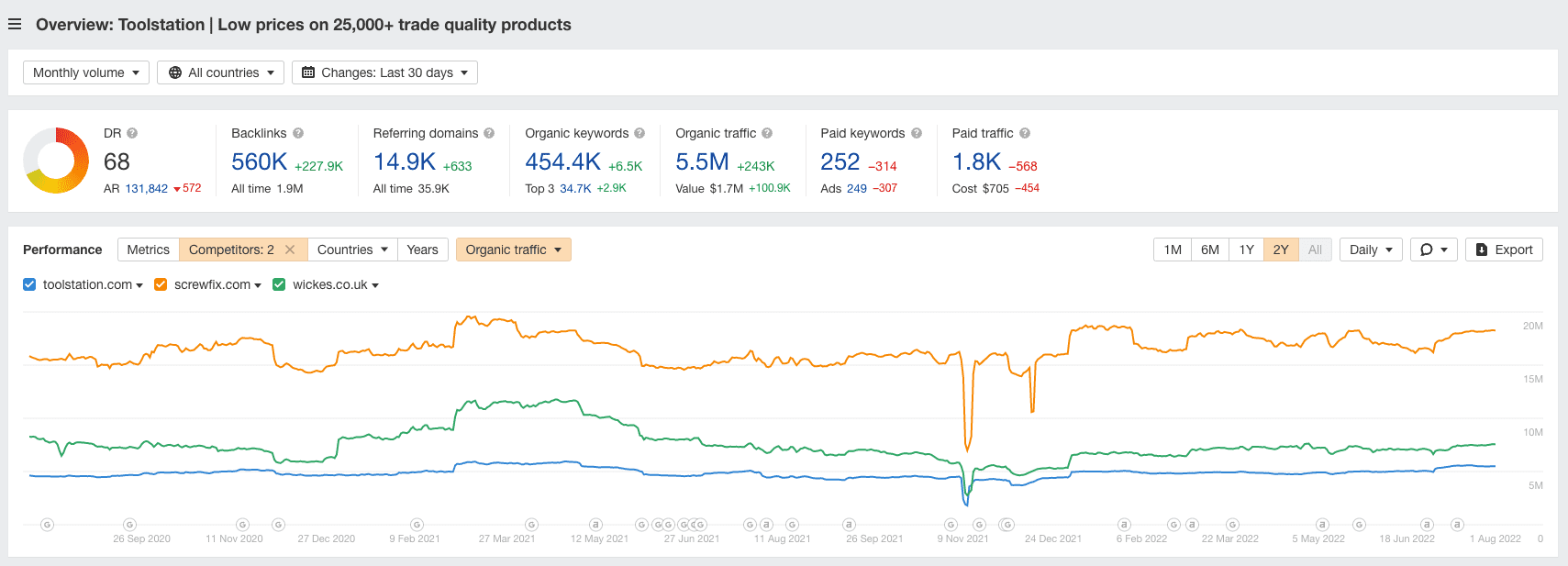
Task: Expand the Monthly volume dropdown
Action: click(x=86, y=72)
